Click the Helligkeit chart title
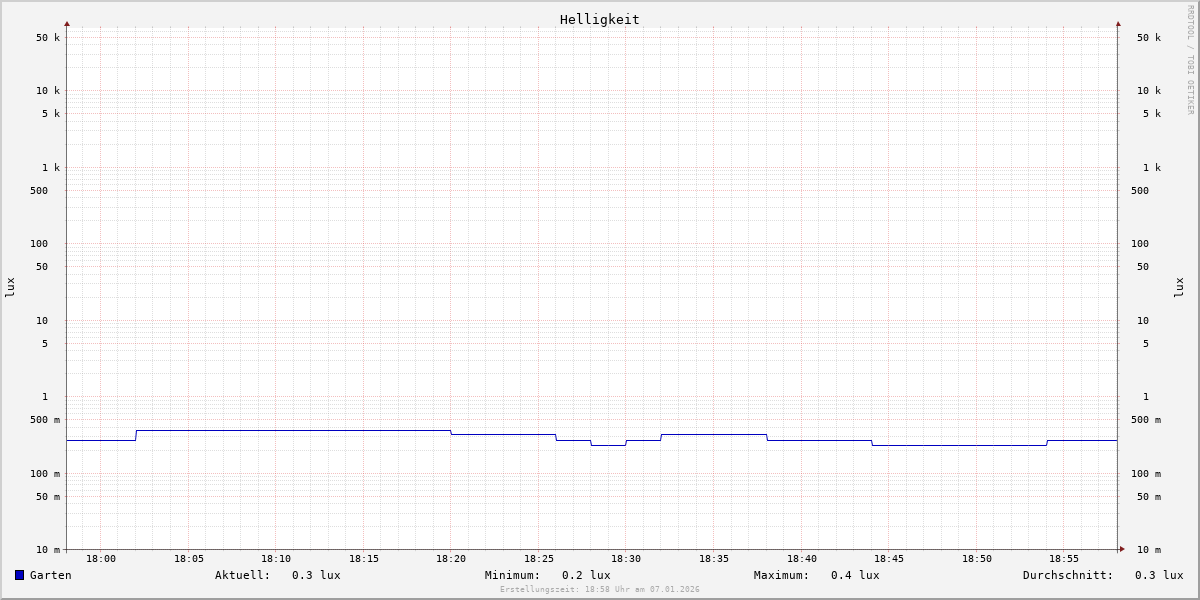 [x=599, y=19]
